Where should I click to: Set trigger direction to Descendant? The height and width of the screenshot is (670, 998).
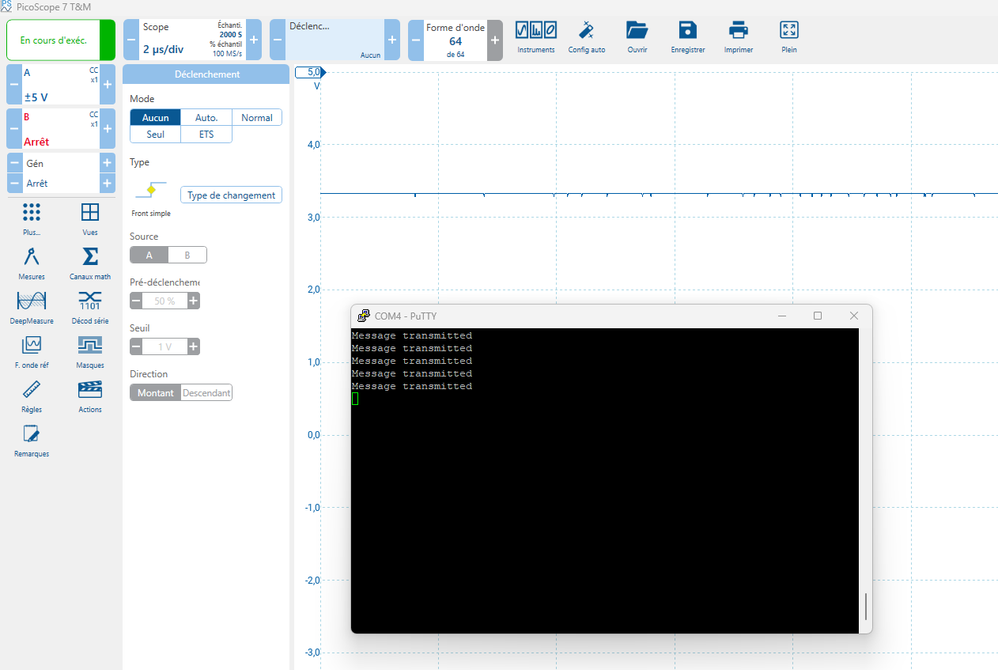[x=206, y=393]
